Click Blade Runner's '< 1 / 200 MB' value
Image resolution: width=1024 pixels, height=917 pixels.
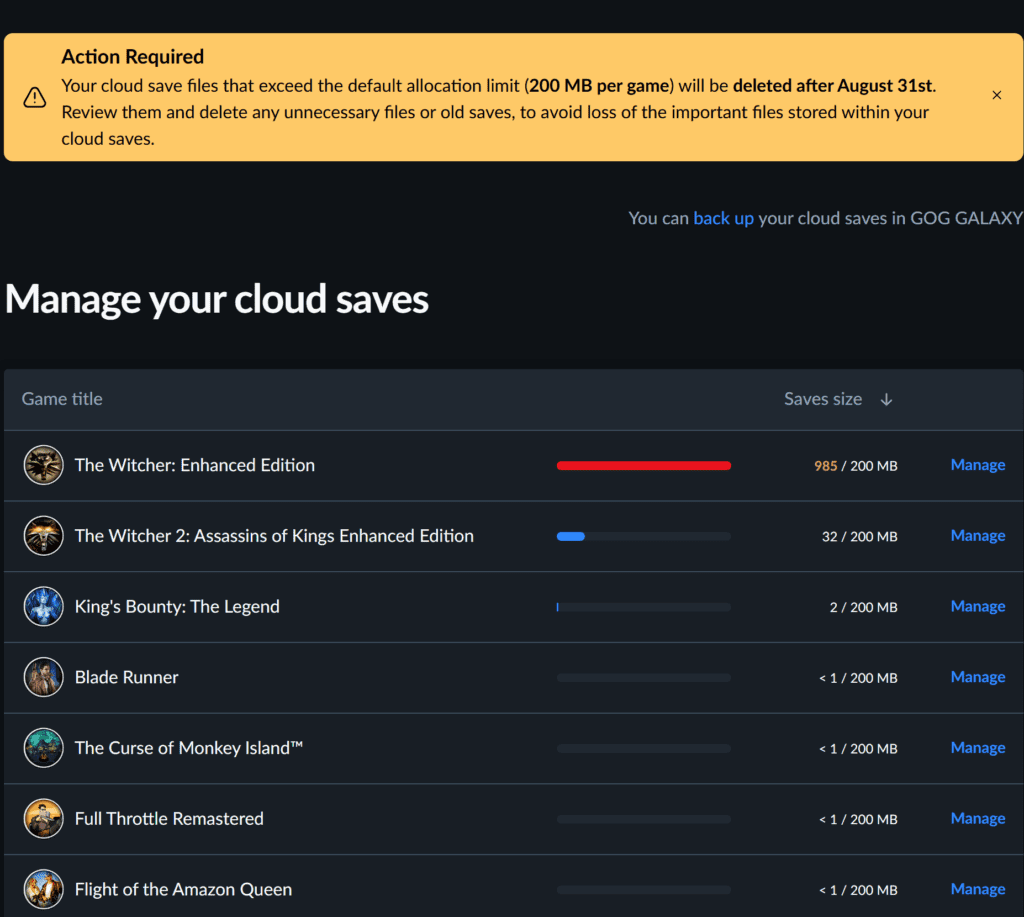click(858, 678)
